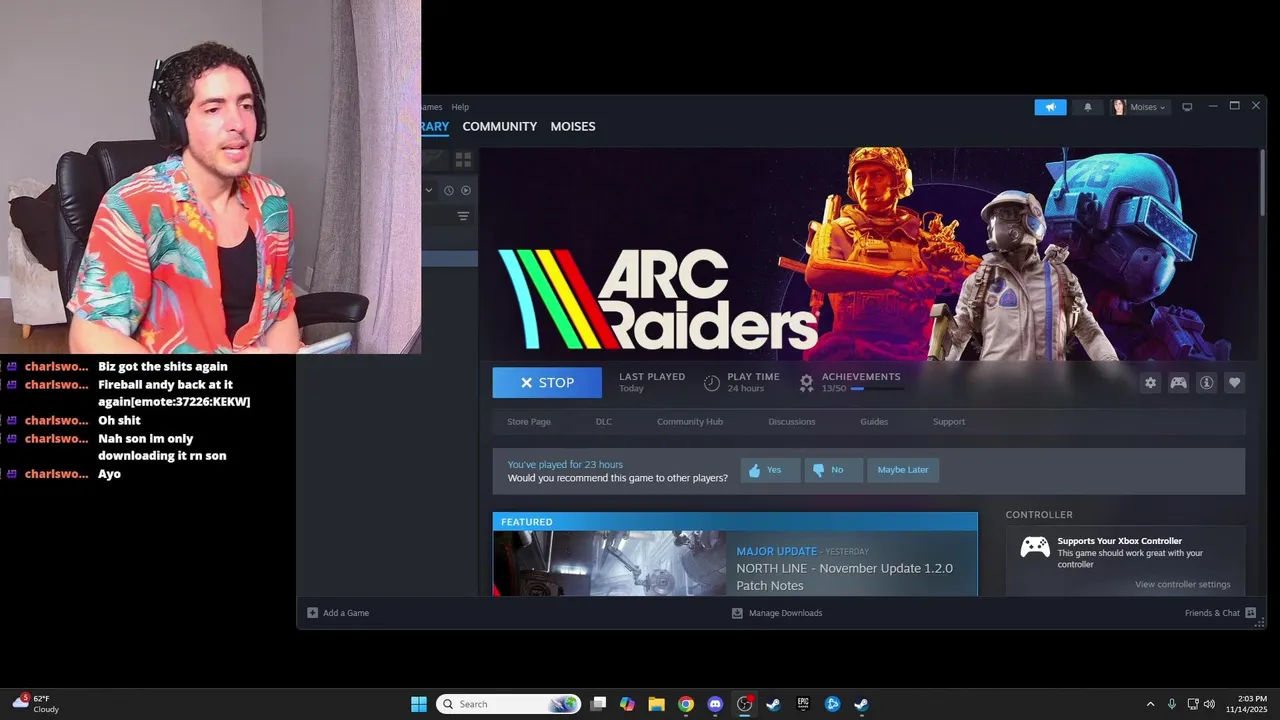
Task: Open Steam announcements megaphone button
Action: [1050, 107]
